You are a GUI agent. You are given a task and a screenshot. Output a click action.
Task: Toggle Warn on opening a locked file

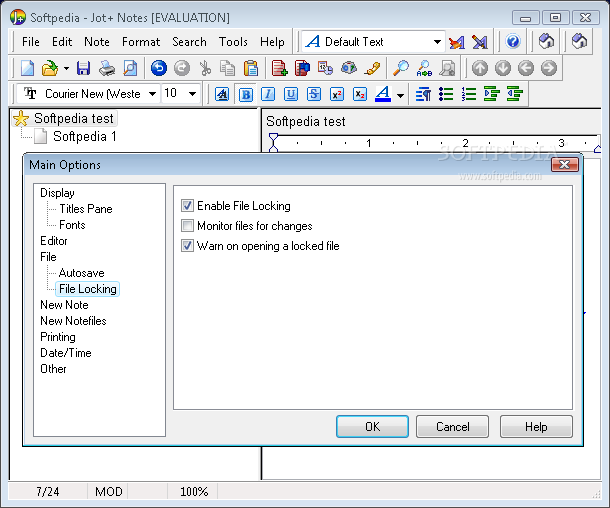point(187,246)
